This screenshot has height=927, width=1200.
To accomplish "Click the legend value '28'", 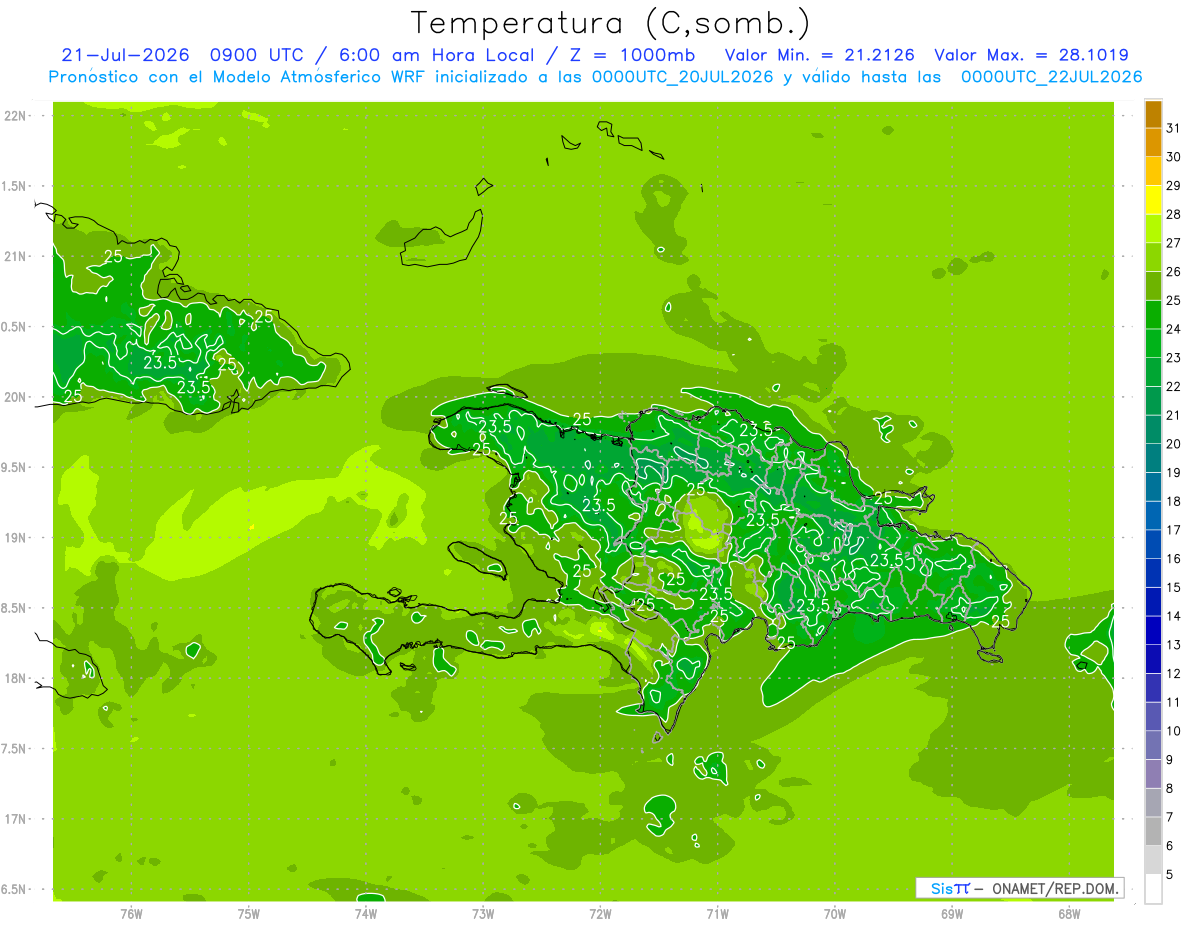I will (x=1174, y=215).
